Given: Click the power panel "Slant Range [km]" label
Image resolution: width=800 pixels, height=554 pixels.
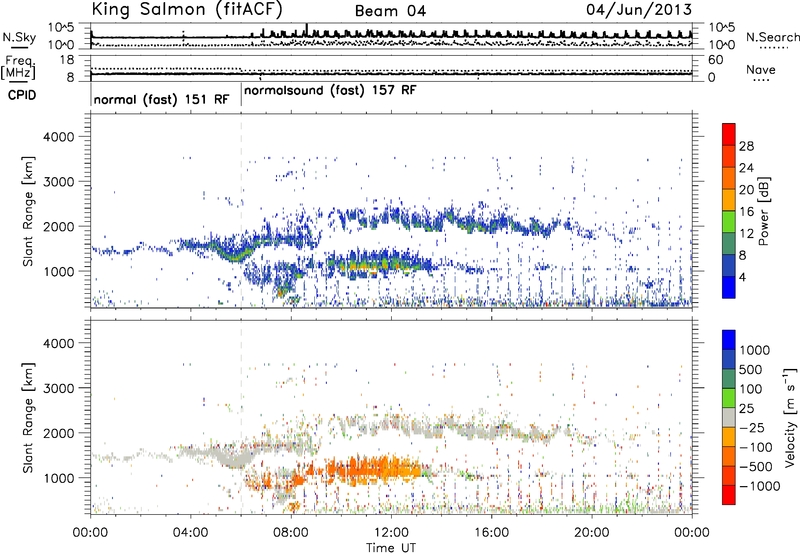Looking at the screenshot, I should point(28,211).
